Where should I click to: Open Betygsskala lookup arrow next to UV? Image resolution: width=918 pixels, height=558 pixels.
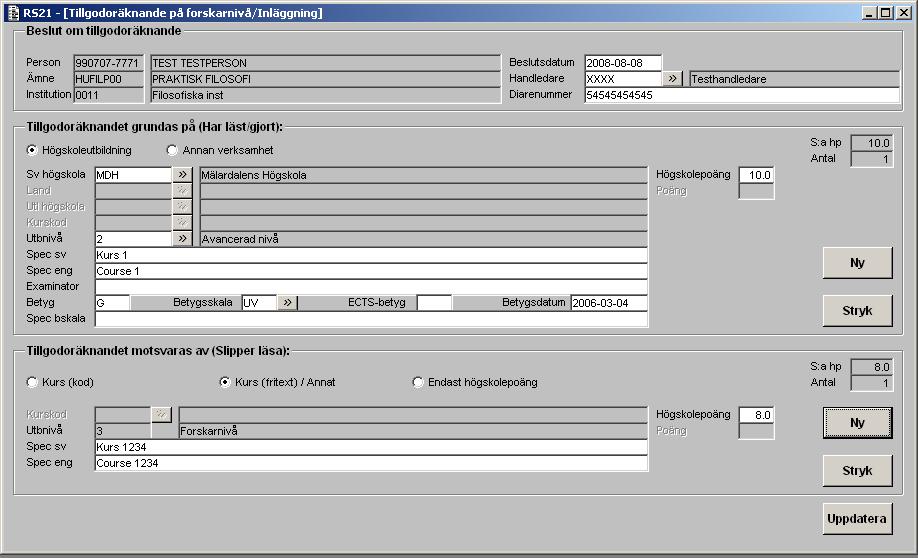287,303
